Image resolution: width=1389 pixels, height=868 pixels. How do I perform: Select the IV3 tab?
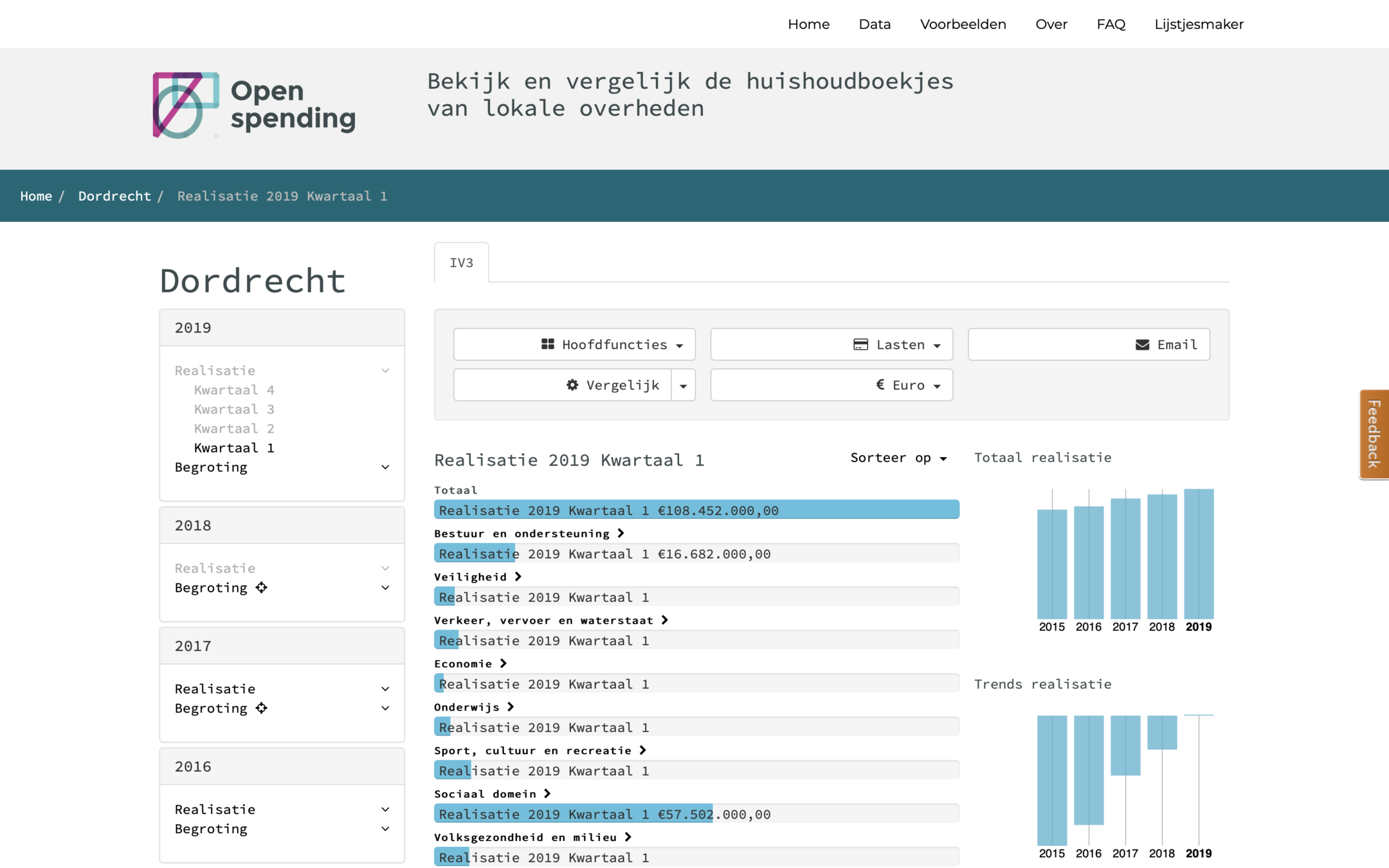coord(461,262)
